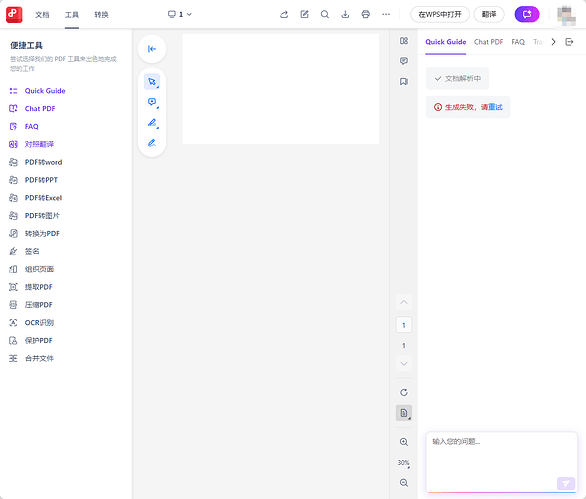Click the rotate page icon
Image resolution: width=586 pixels, height=499 pixels.
click(404, 392)
